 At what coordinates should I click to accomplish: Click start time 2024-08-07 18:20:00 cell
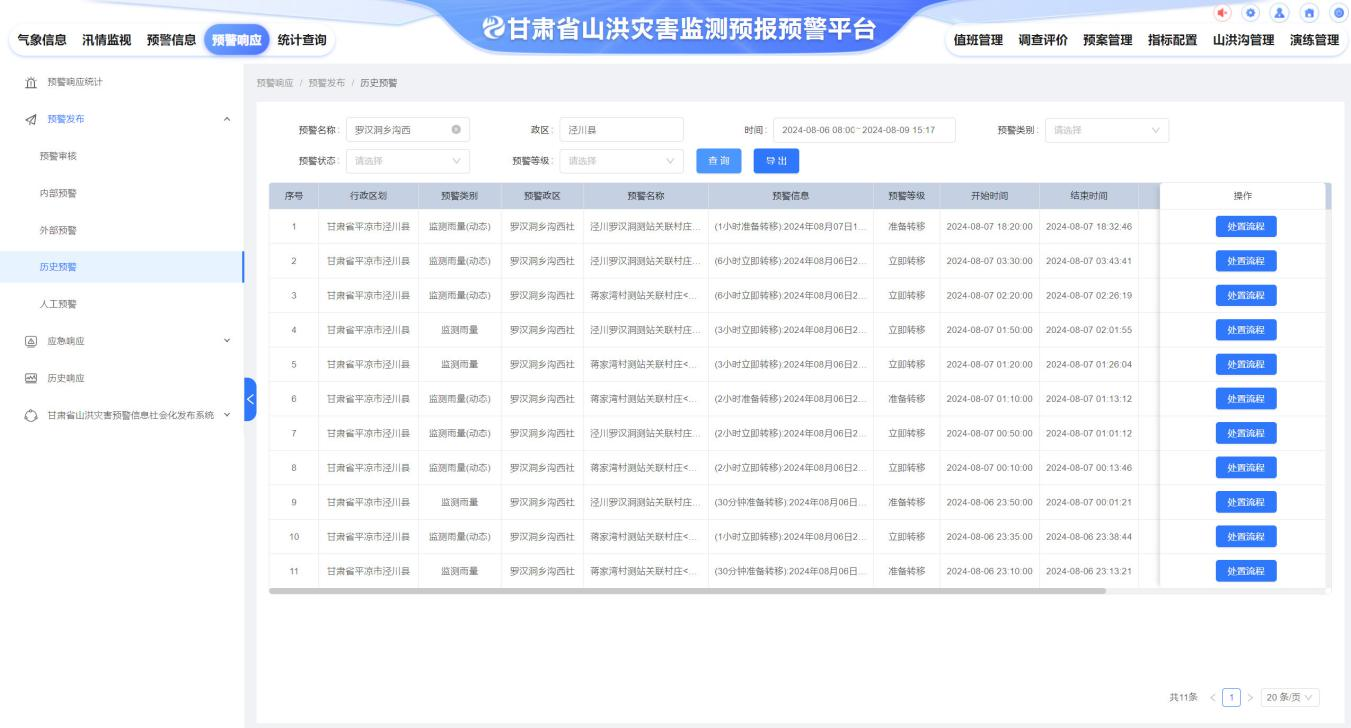click(989, 227)
